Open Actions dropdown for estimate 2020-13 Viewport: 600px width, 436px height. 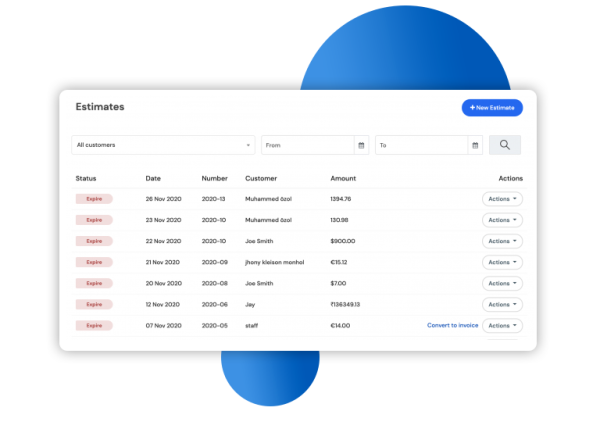(502, 199)
